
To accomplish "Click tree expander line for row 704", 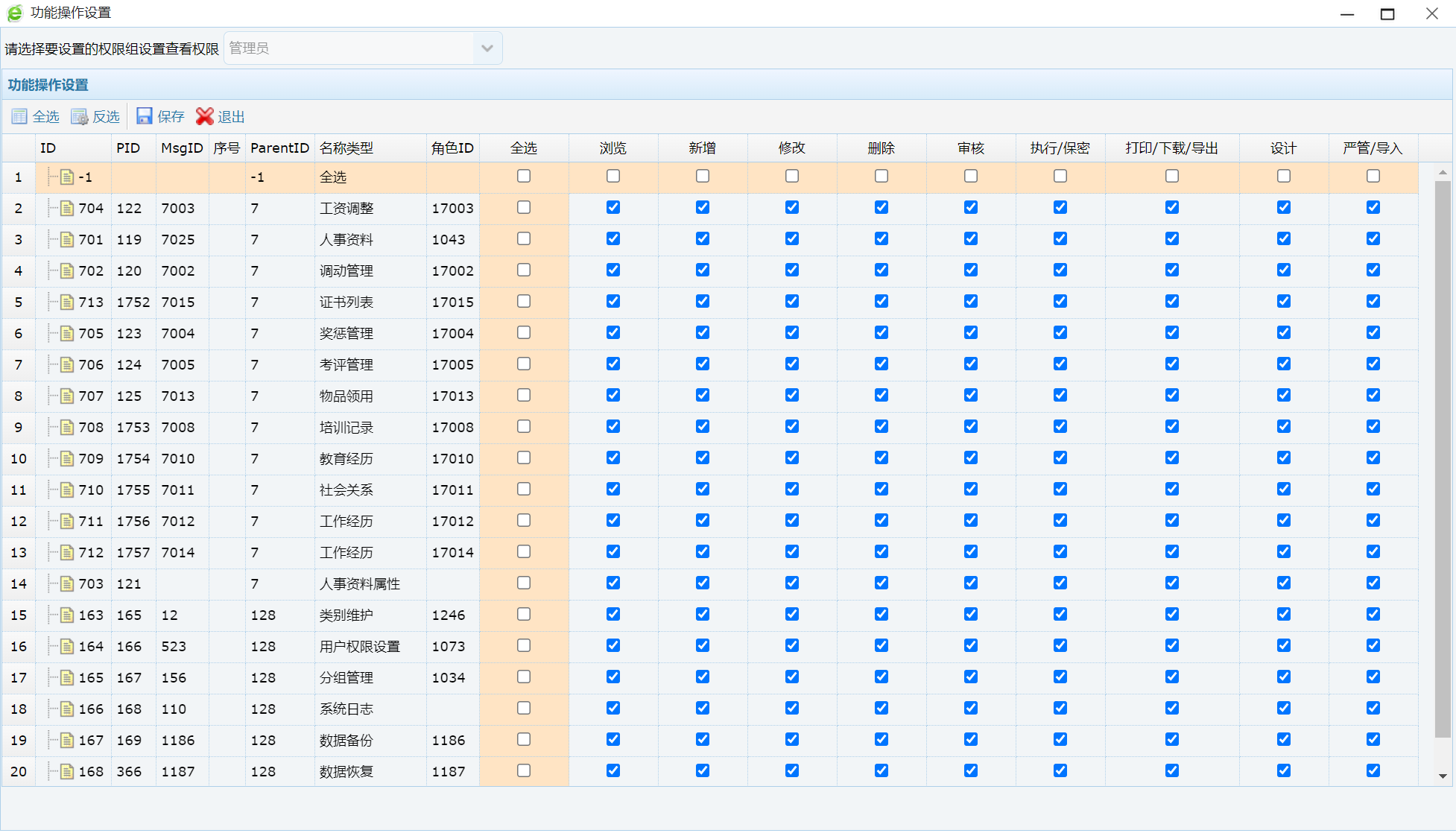I will click(x=51, y=208).
